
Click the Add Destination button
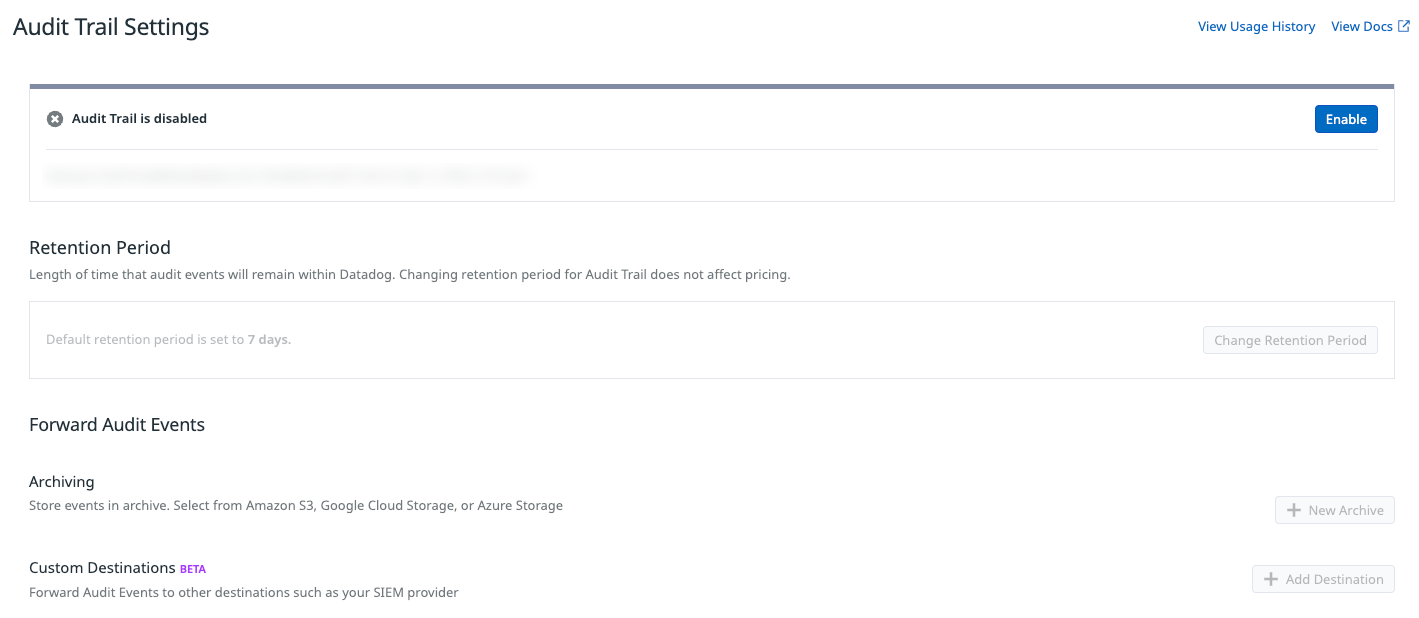coord(1323,579)
